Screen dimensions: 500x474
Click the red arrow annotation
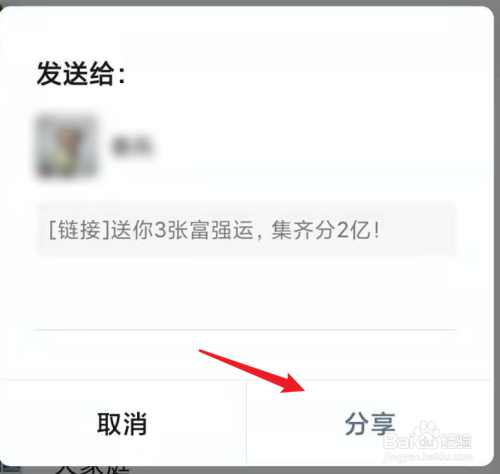click(x=252, y=371)
